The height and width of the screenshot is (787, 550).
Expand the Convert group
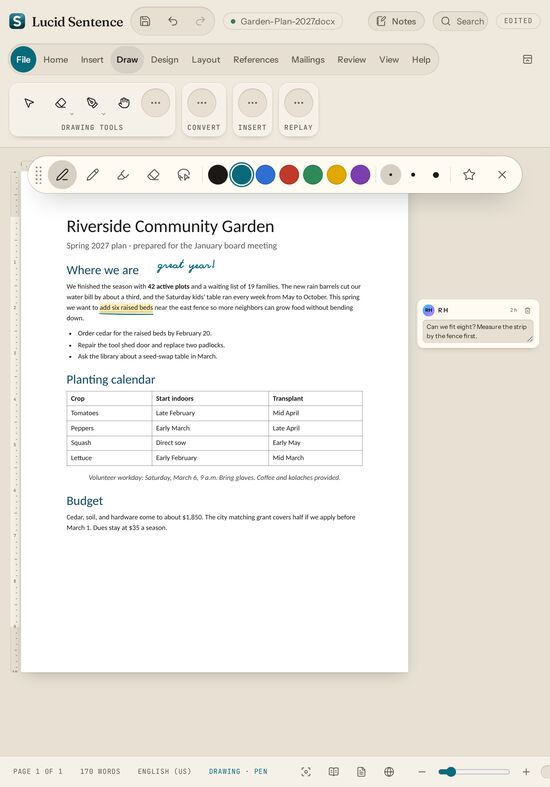click(x=202, y=102)
